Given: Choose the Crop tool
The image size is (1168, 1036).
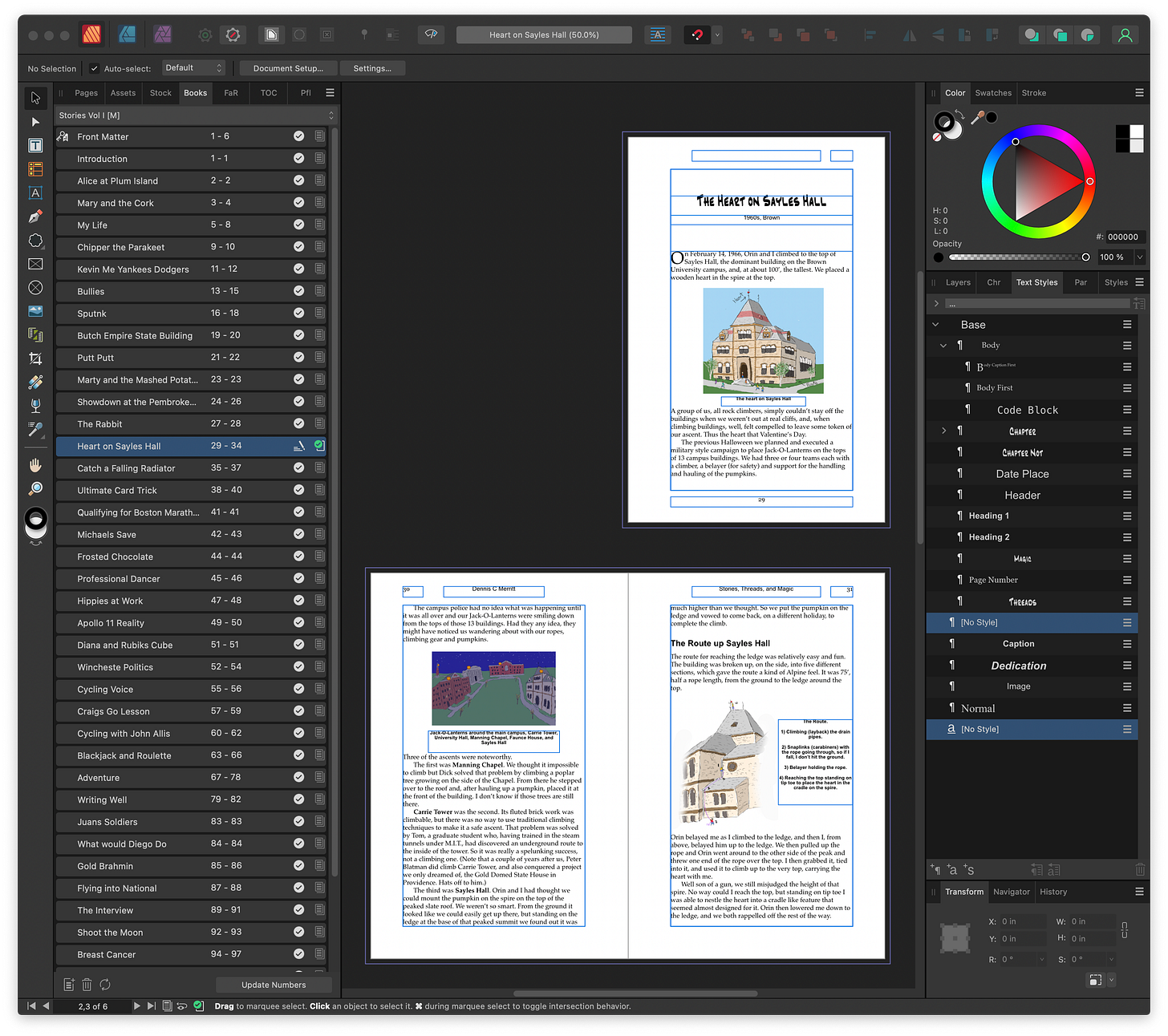Looking at the screenshot, I should click(35, 358).
